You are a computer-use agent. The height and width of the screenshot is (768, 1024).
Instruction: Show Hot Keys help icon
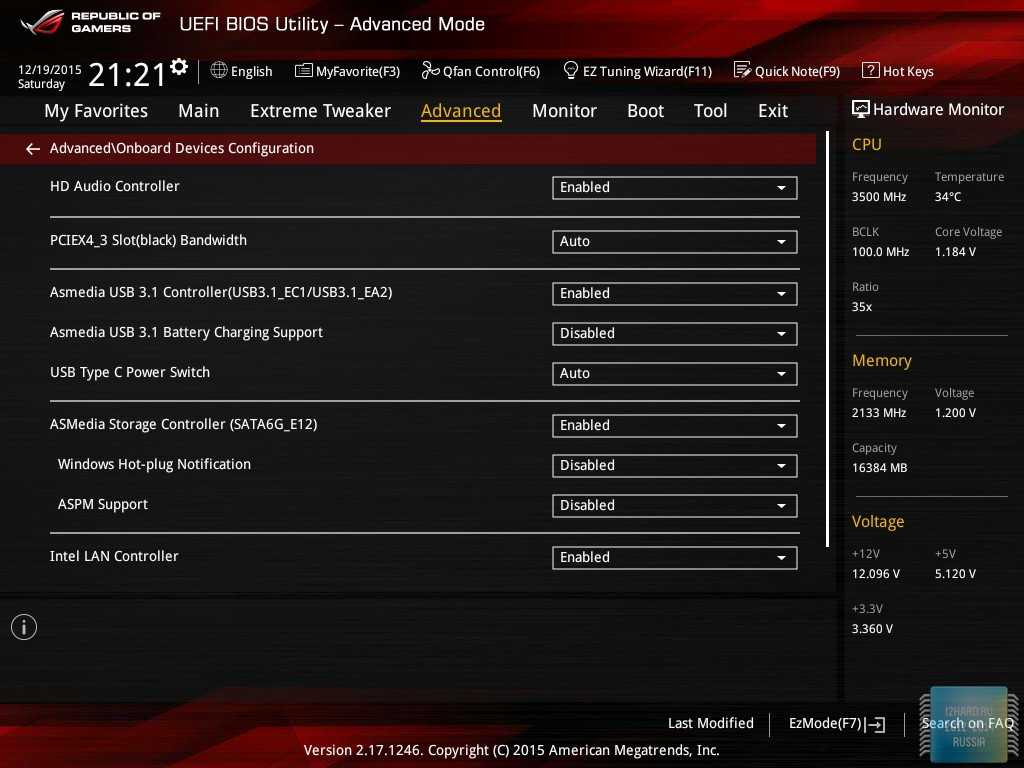(870, 71)
